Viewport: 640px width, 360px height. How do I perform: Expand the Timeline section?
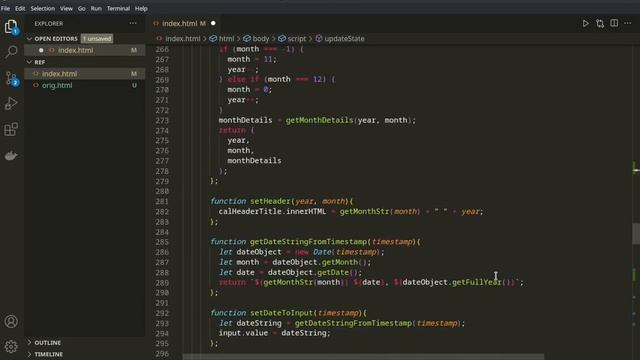coord(29,354)
